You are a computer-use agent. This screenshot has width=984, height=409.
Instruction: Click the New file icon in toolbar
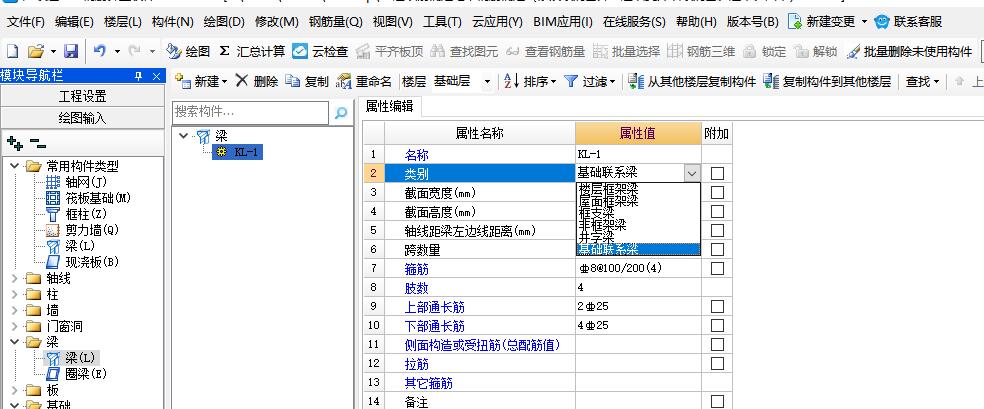[x=13, y=51]
